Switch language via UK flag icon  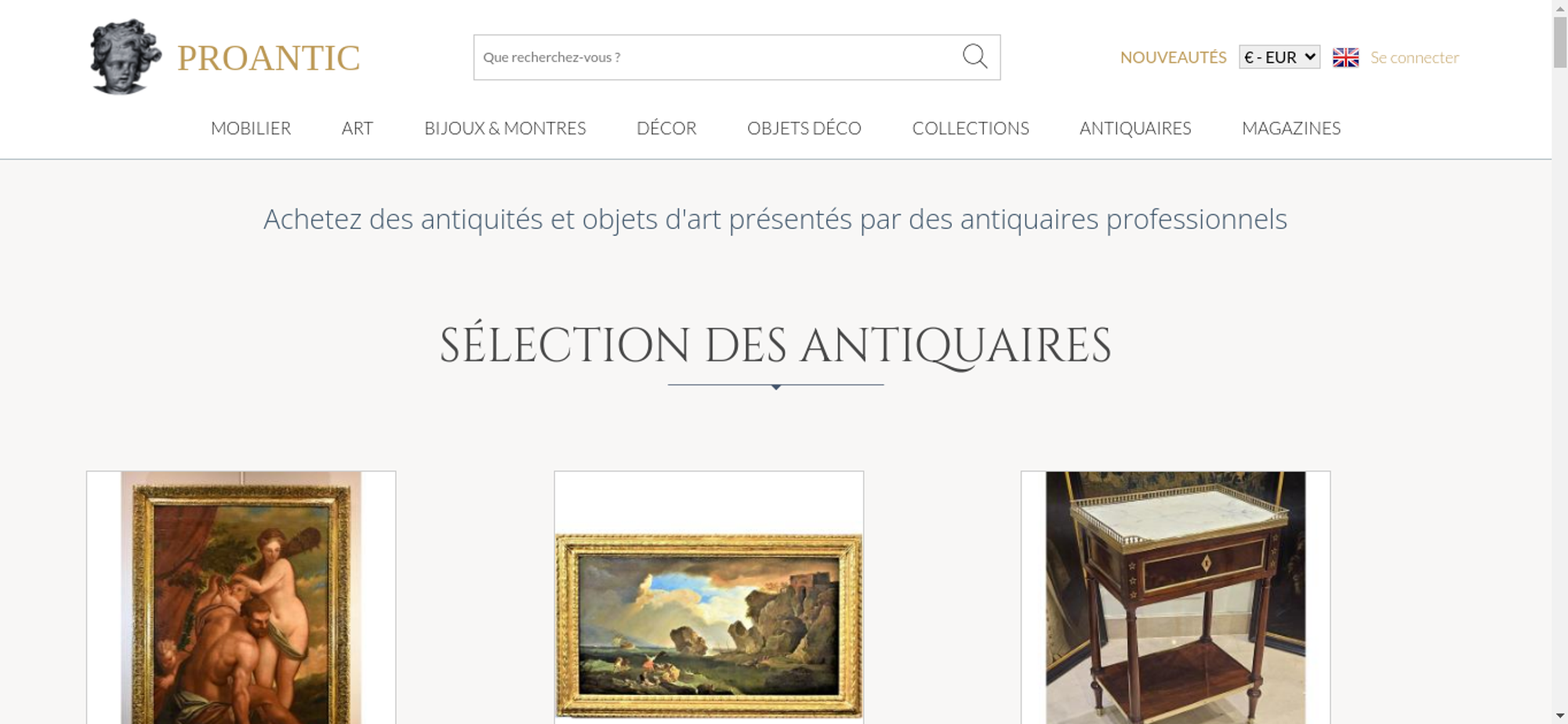tap(1345, 57)
